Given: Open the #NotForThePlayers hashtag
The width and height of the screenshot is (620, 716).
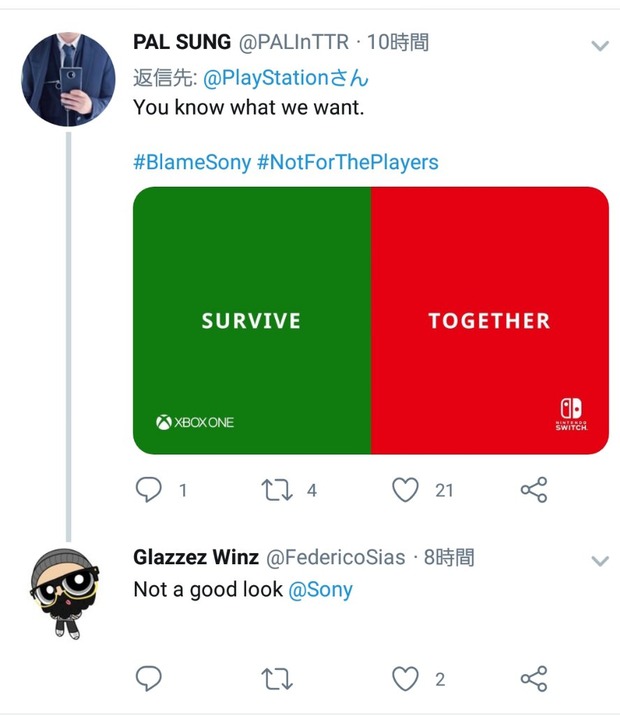Looking at the screenshot, I should [x=347, y=162].
